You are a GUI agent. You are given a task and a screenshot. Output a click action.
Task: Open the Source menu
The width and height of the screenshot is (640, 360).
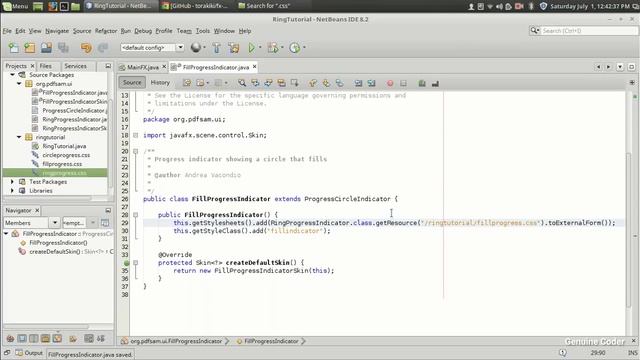pyautogui.click(x=82, y=31)
